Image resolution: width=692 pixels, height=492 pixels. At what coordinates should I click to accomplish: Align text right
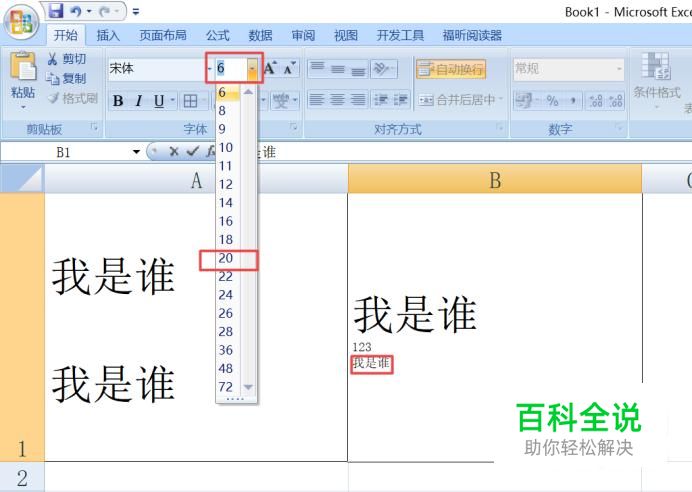point(358,100)
